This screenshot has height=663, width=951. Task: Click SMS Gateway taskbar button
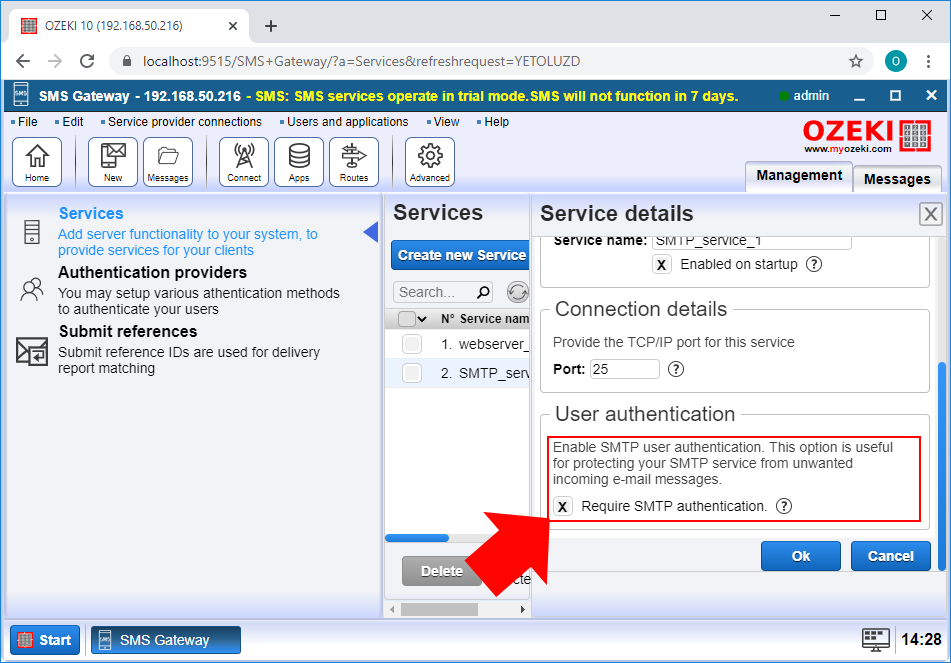click(x=166, y=640)
